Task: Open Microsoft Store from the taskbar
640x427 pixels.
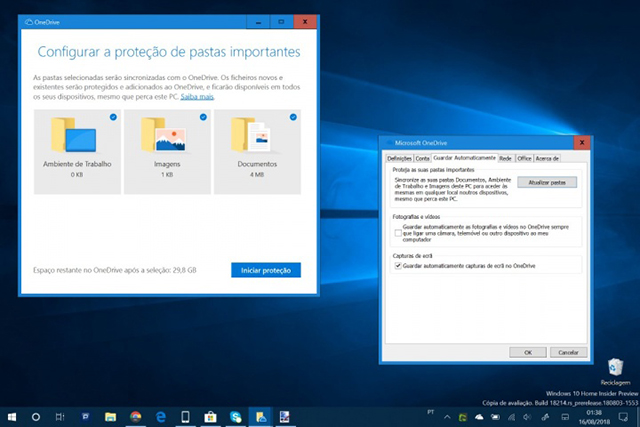Action: point(210,417)
